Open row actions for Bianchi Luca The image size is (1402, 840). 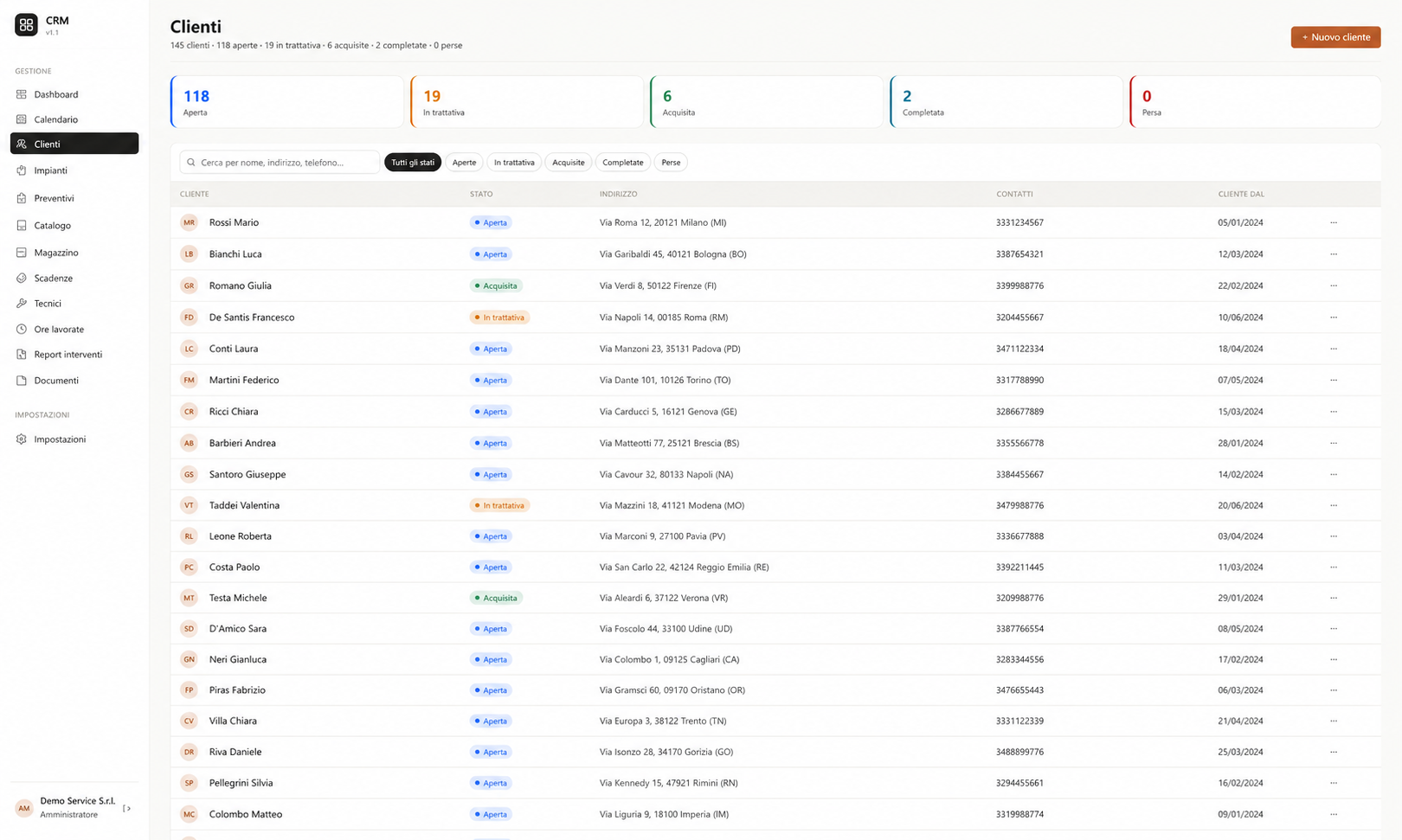pos(1334,254)
